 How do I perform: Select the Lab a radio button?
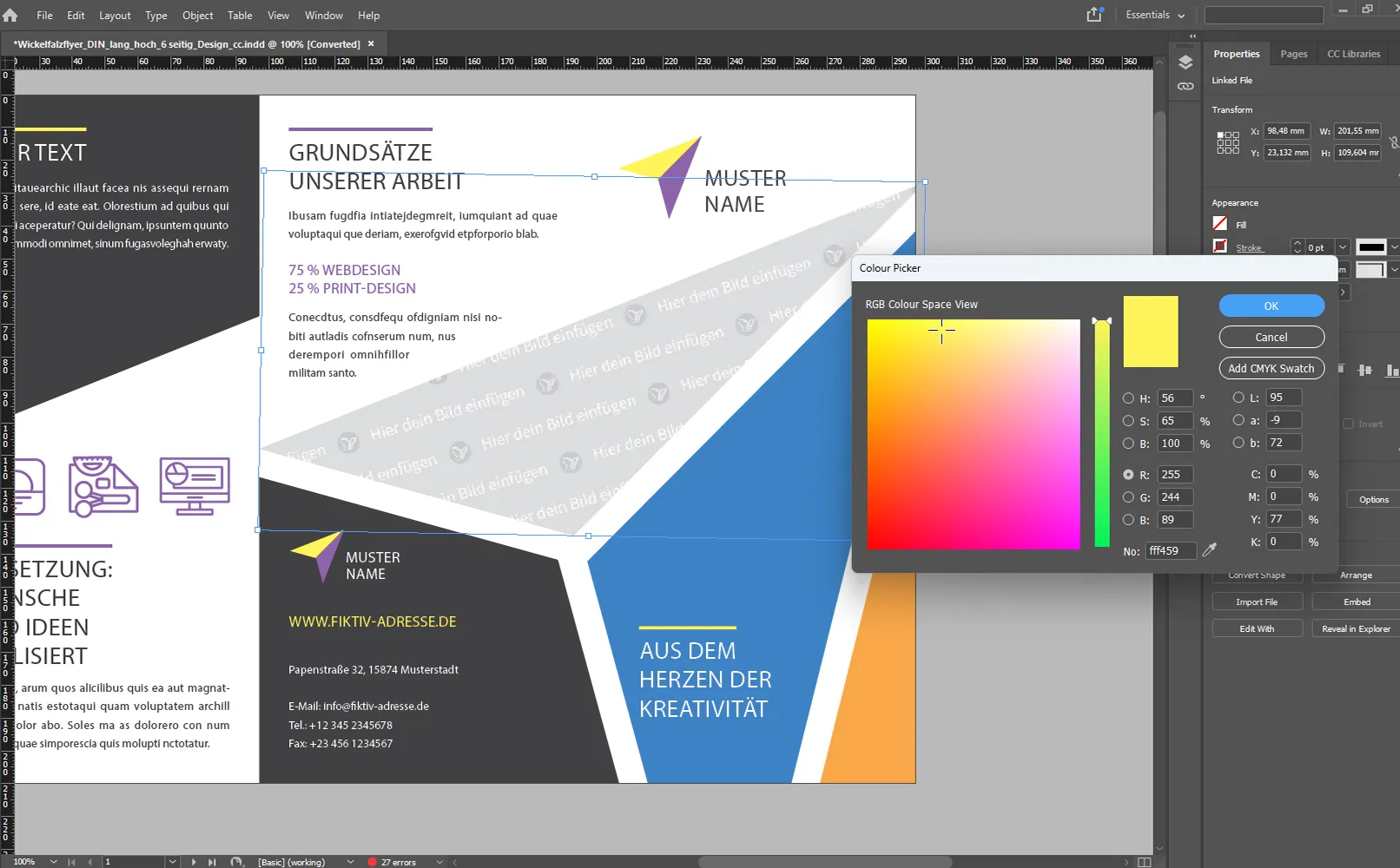1238,420
